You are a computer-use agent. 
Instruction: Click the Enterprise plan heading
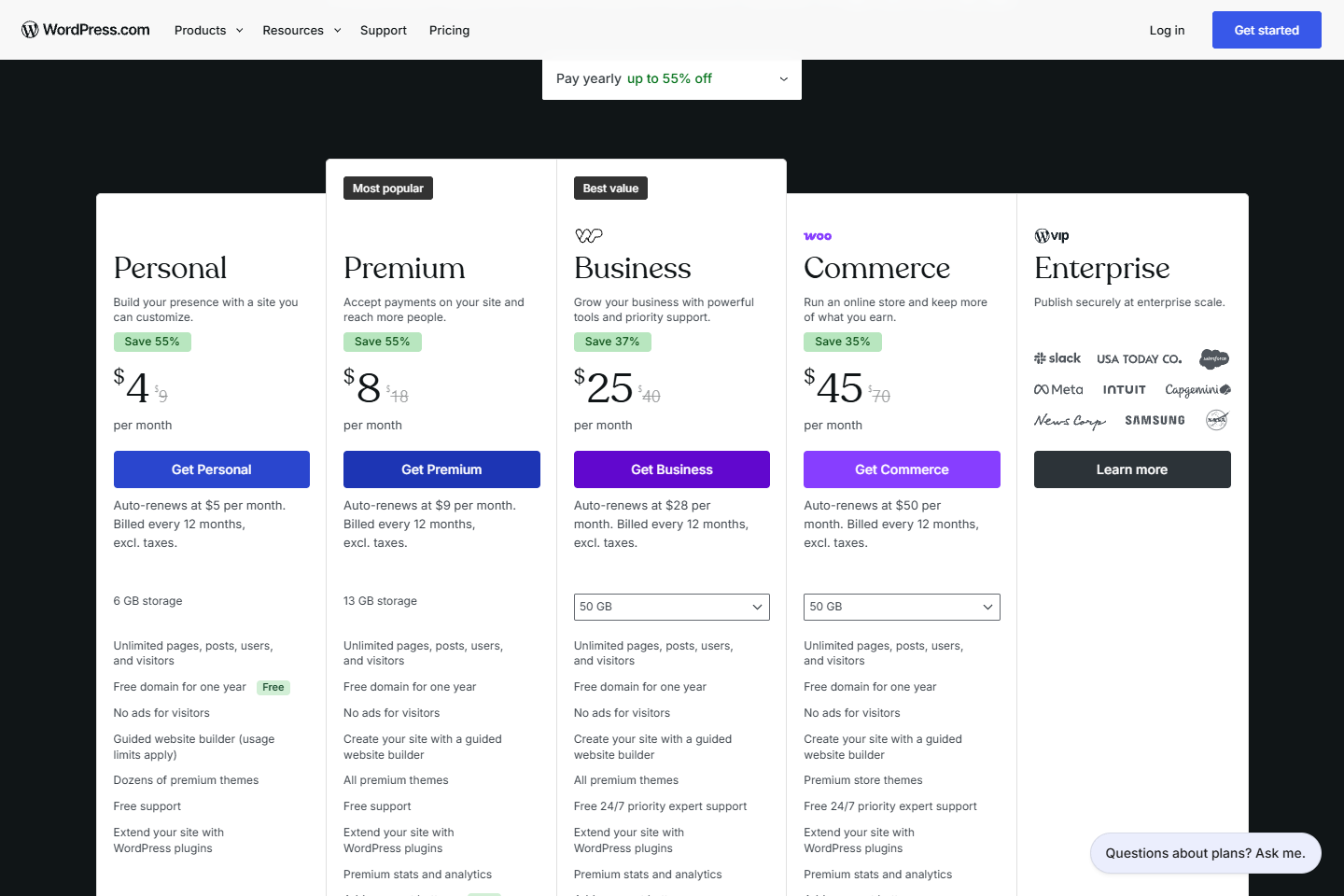point(1101,269)
